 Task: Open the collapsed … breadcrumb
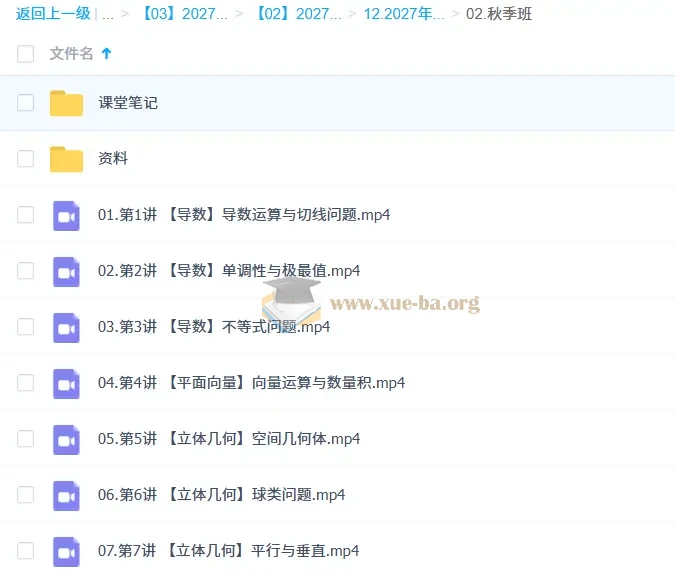(108, 16)
